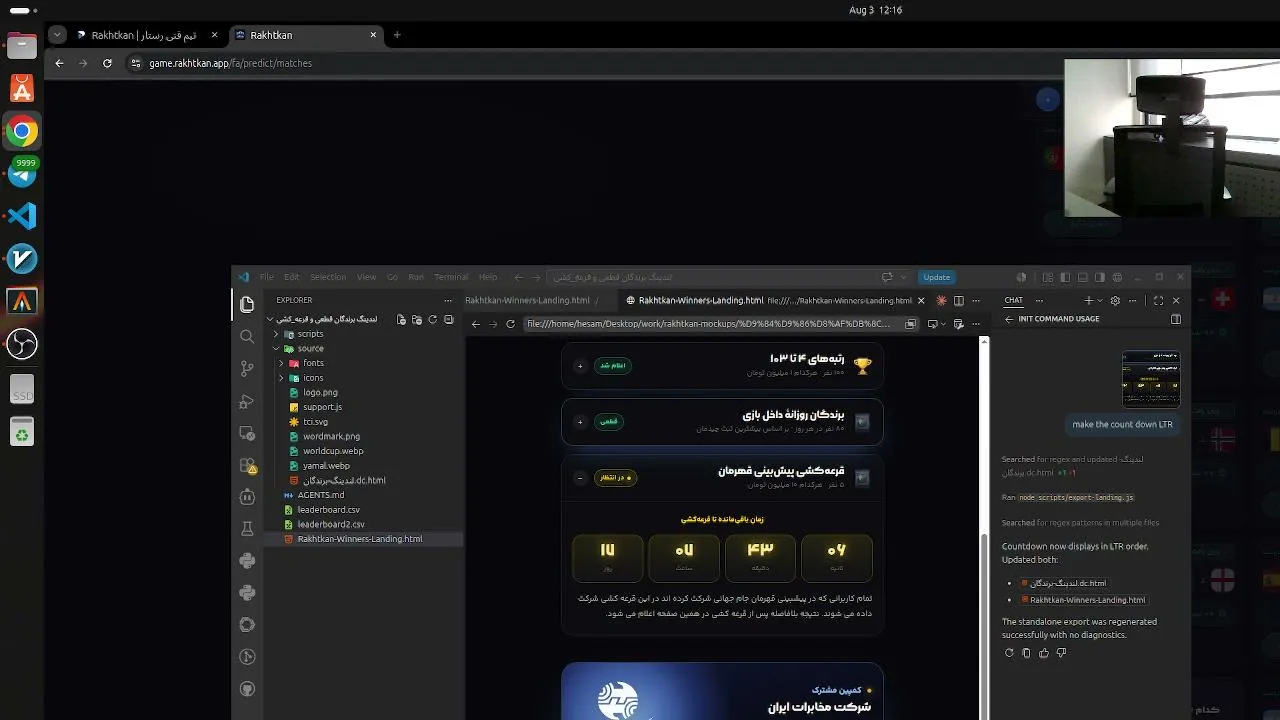
Task: Go back in the preview browser
Action: [x=476, y=324]
